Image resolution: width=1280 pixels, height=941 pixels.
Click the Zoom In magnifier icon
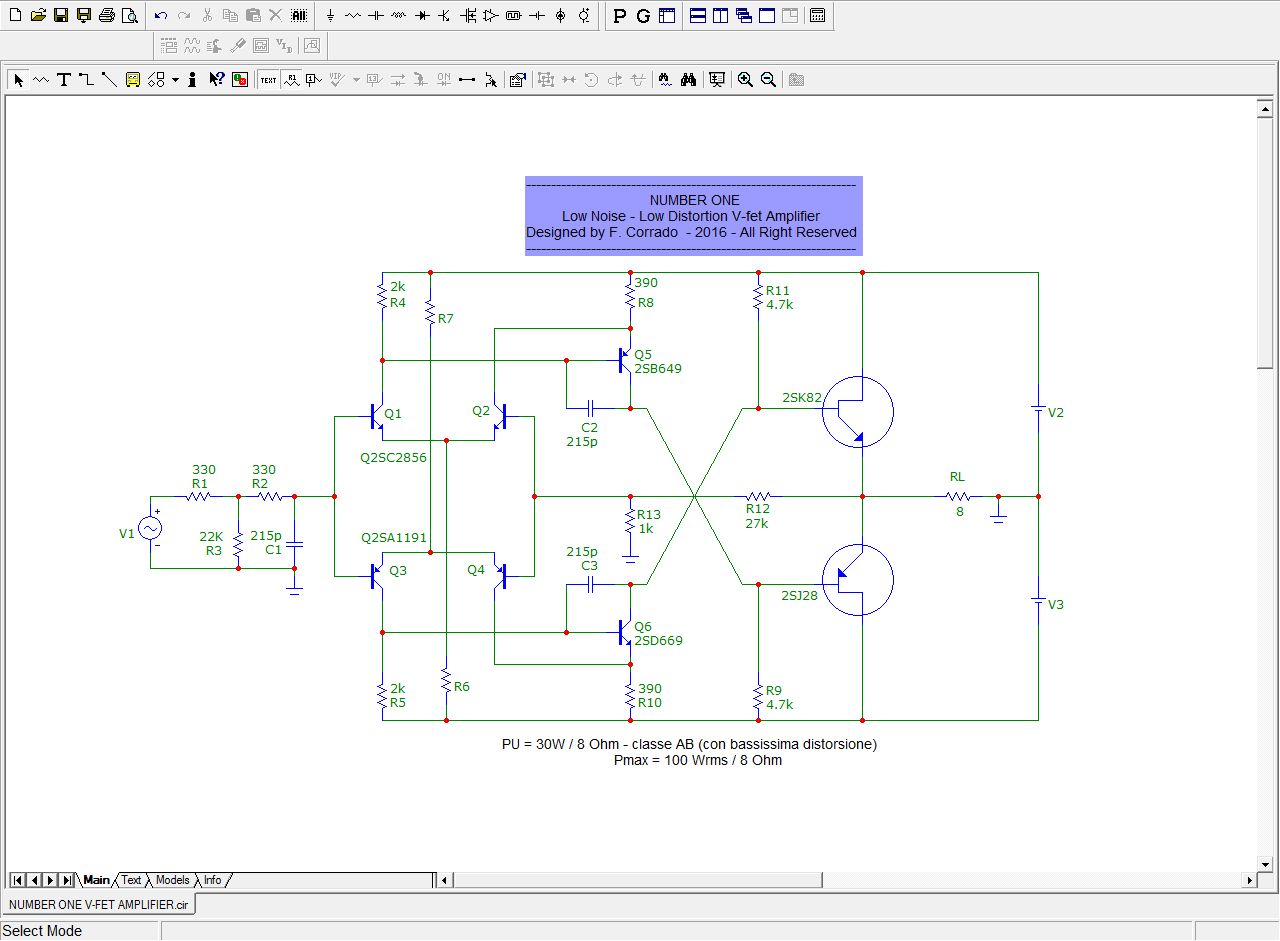(745, 80)
